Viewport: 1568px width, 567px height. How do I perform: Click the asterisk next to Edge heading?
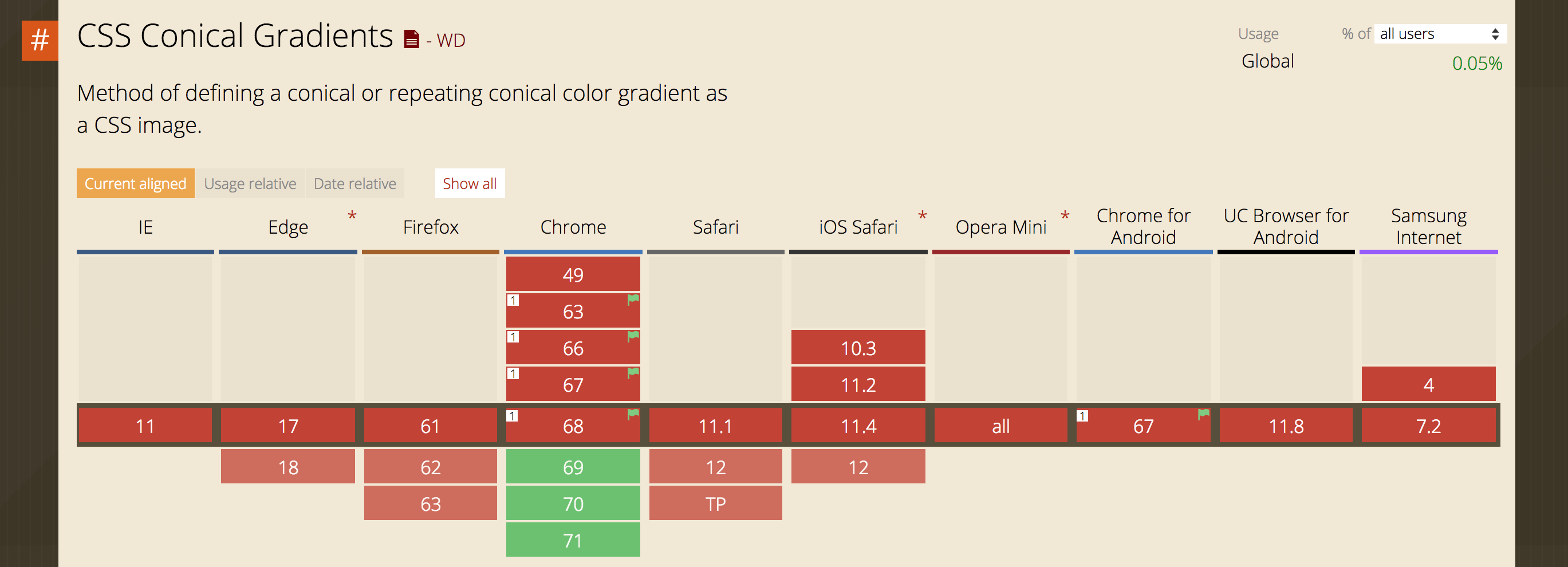tap(352, 215)
